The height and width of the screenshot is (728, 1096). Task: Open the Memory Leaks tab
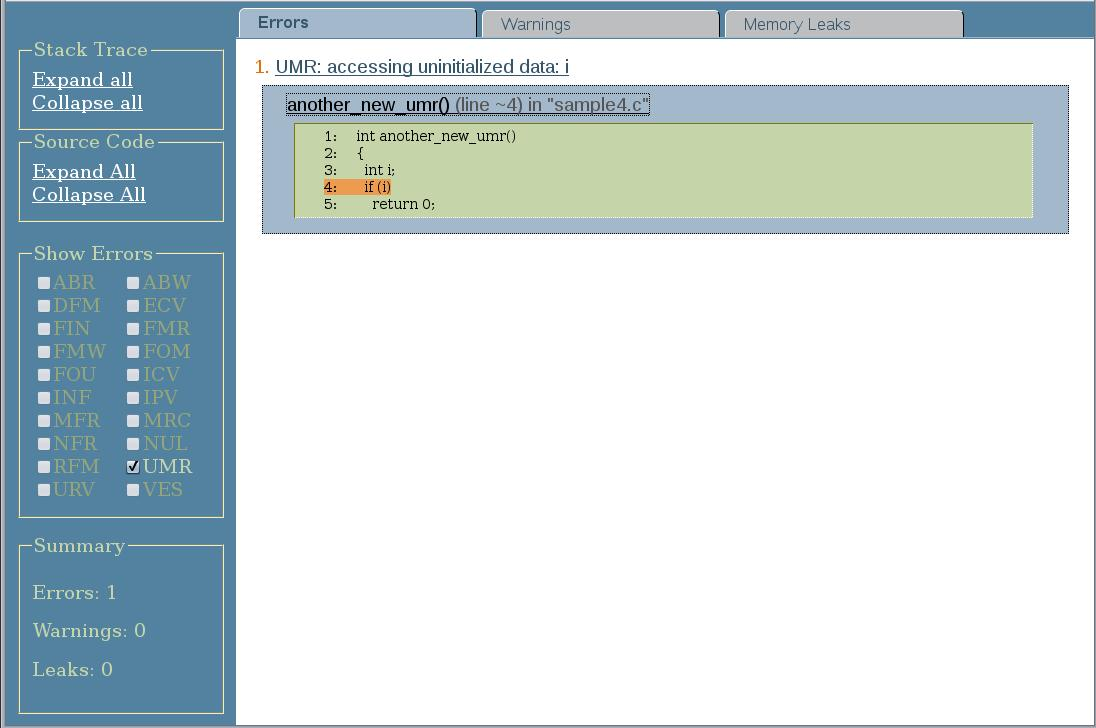(844, 24)
